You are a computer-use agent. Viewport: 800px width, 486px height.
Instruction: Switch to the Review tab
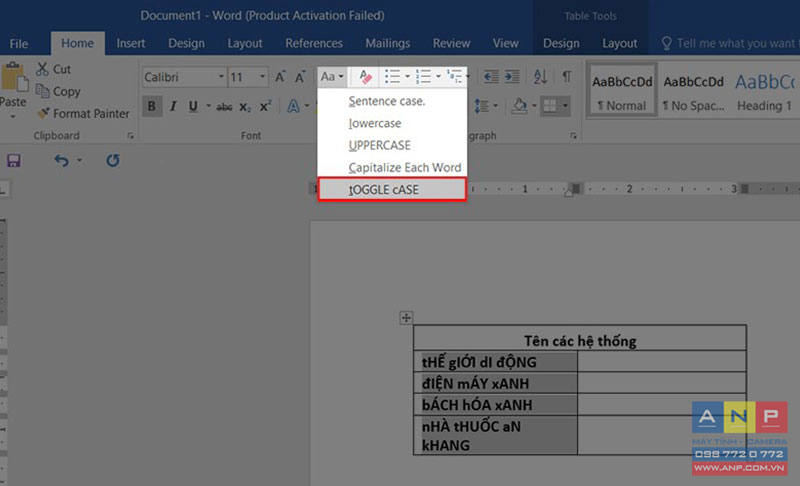click(452, 43)
